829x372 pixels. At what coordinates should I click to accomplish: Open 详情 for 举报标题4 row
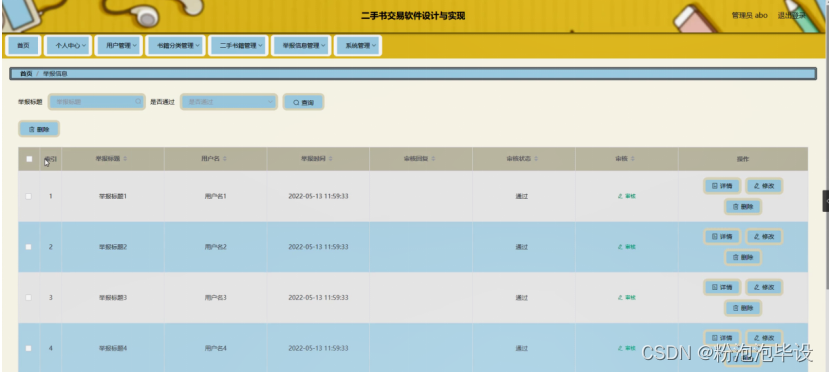point(722,338)
